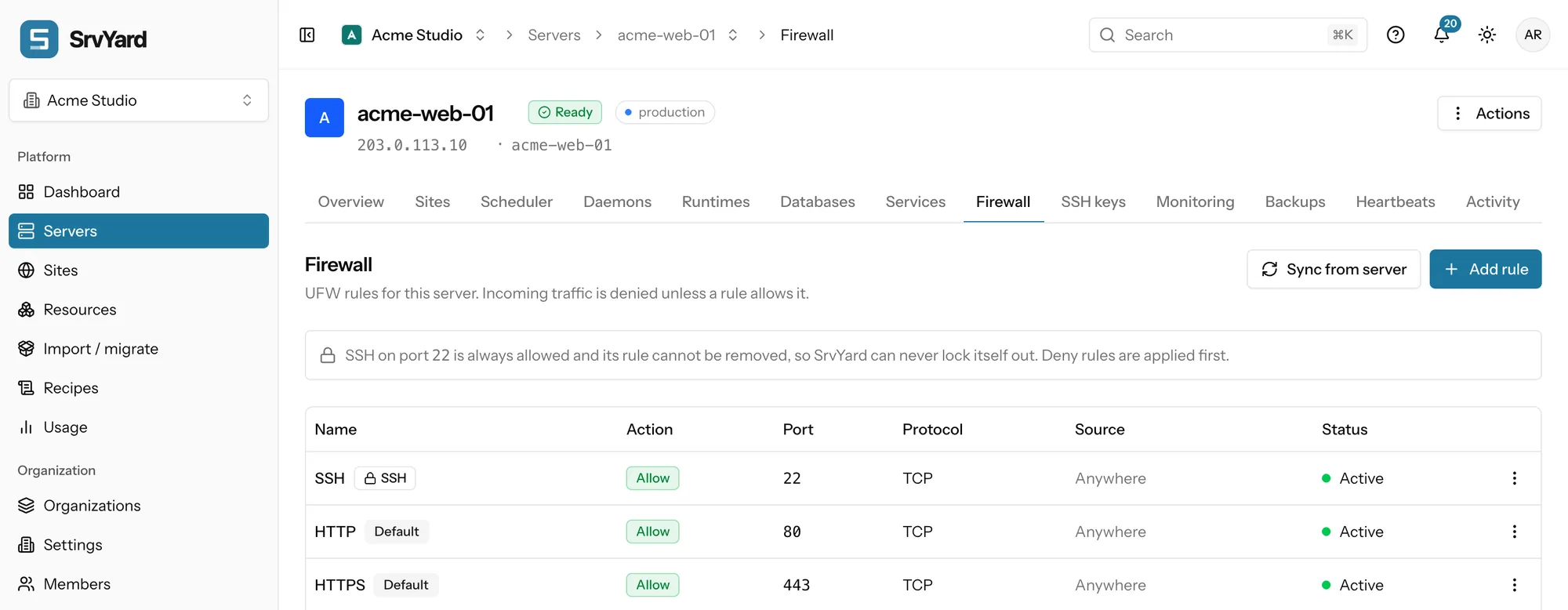The width and height of the screenshot is (1568, 610).
Task: Click the SrvYard logo icon
Action: pos(39,39)
